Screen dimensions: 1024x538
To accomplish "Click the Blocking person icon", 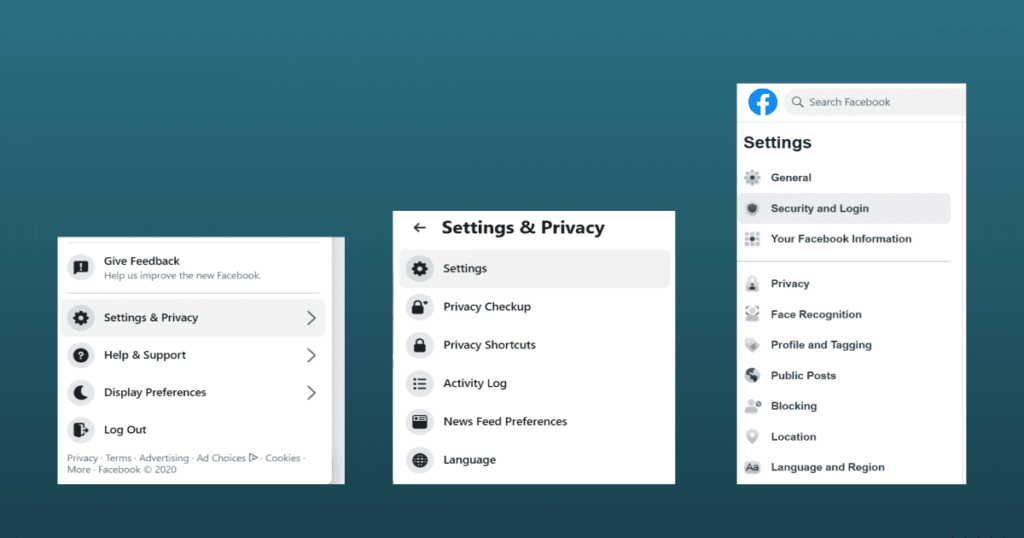I will point(753,406).
